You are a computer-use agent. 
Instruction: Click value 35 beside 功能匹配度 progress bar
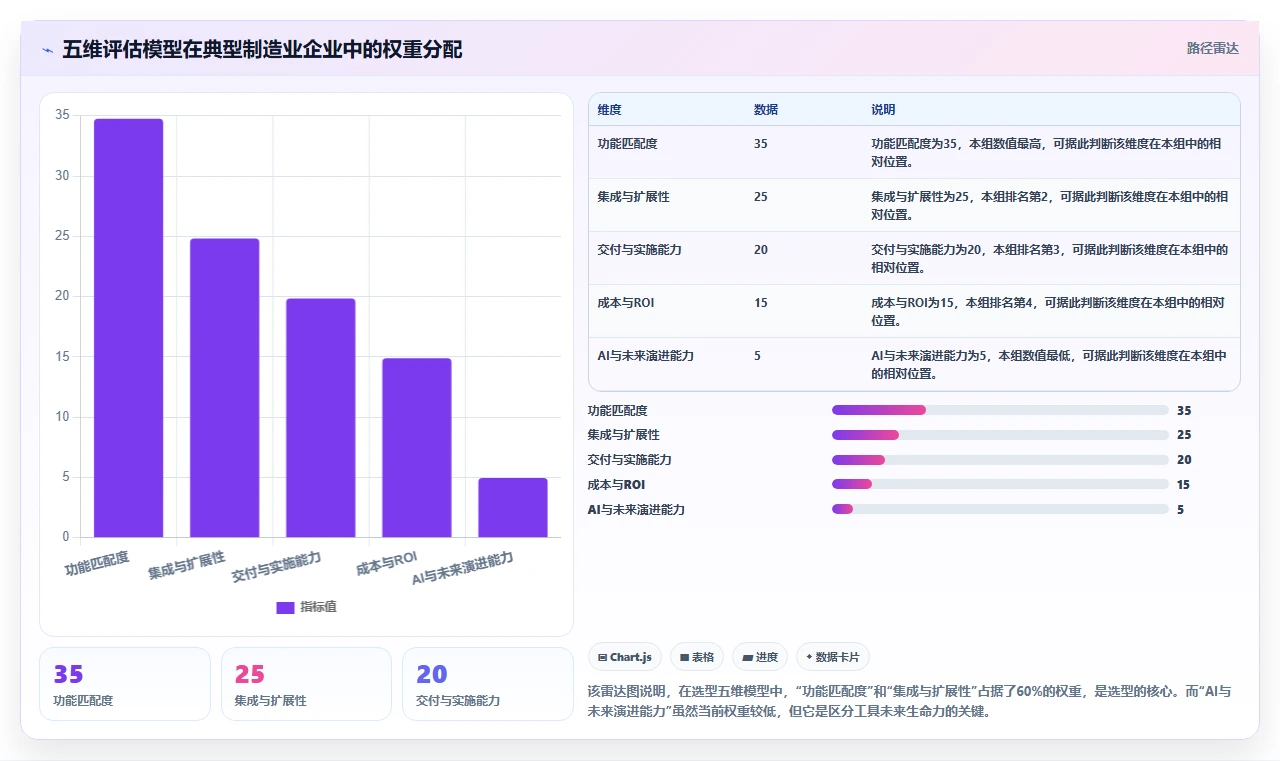click(x=1184, y=410)
